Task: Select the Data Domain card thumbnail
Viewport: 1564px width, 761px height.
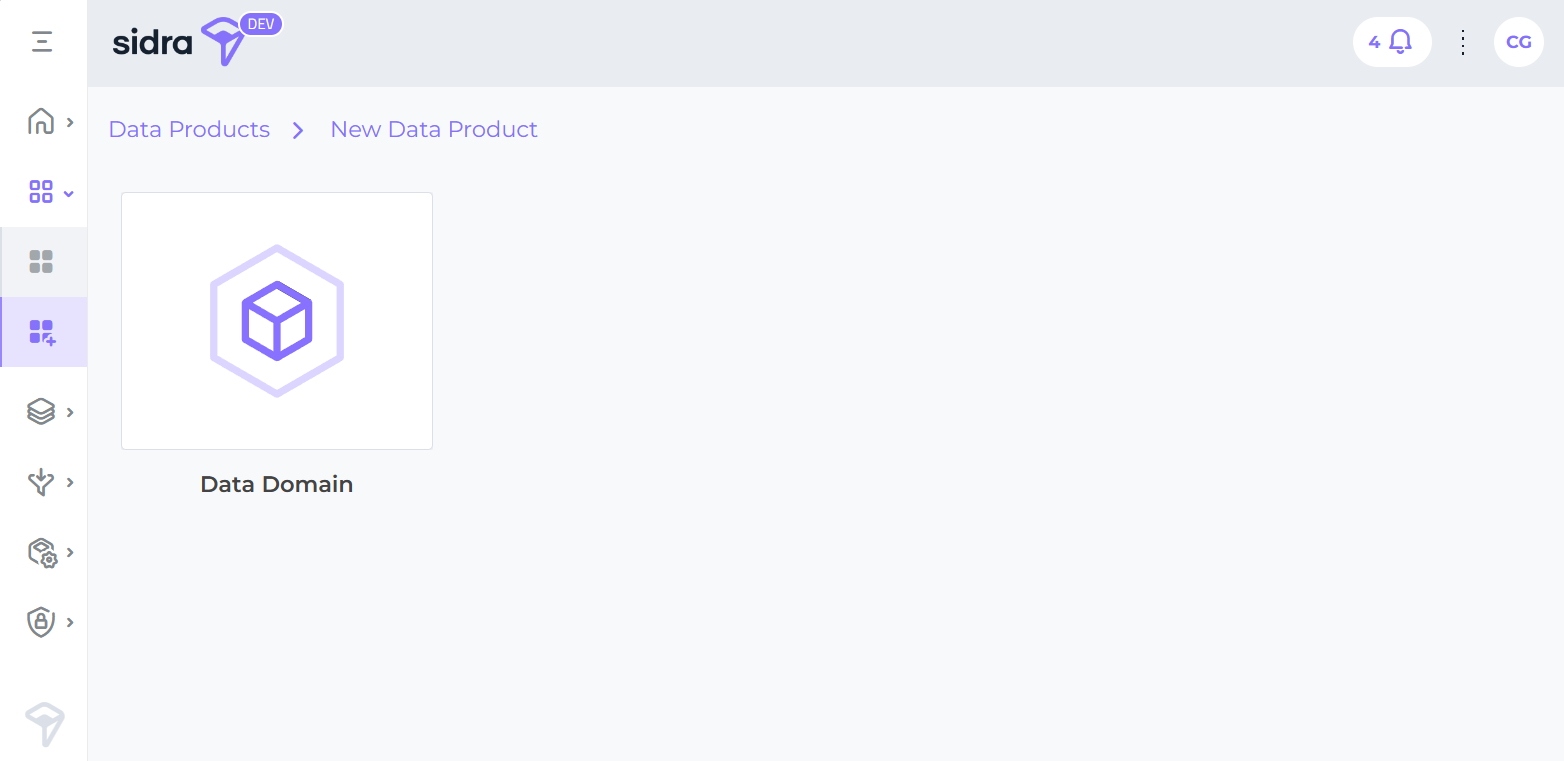Action: tap(277, 321)
